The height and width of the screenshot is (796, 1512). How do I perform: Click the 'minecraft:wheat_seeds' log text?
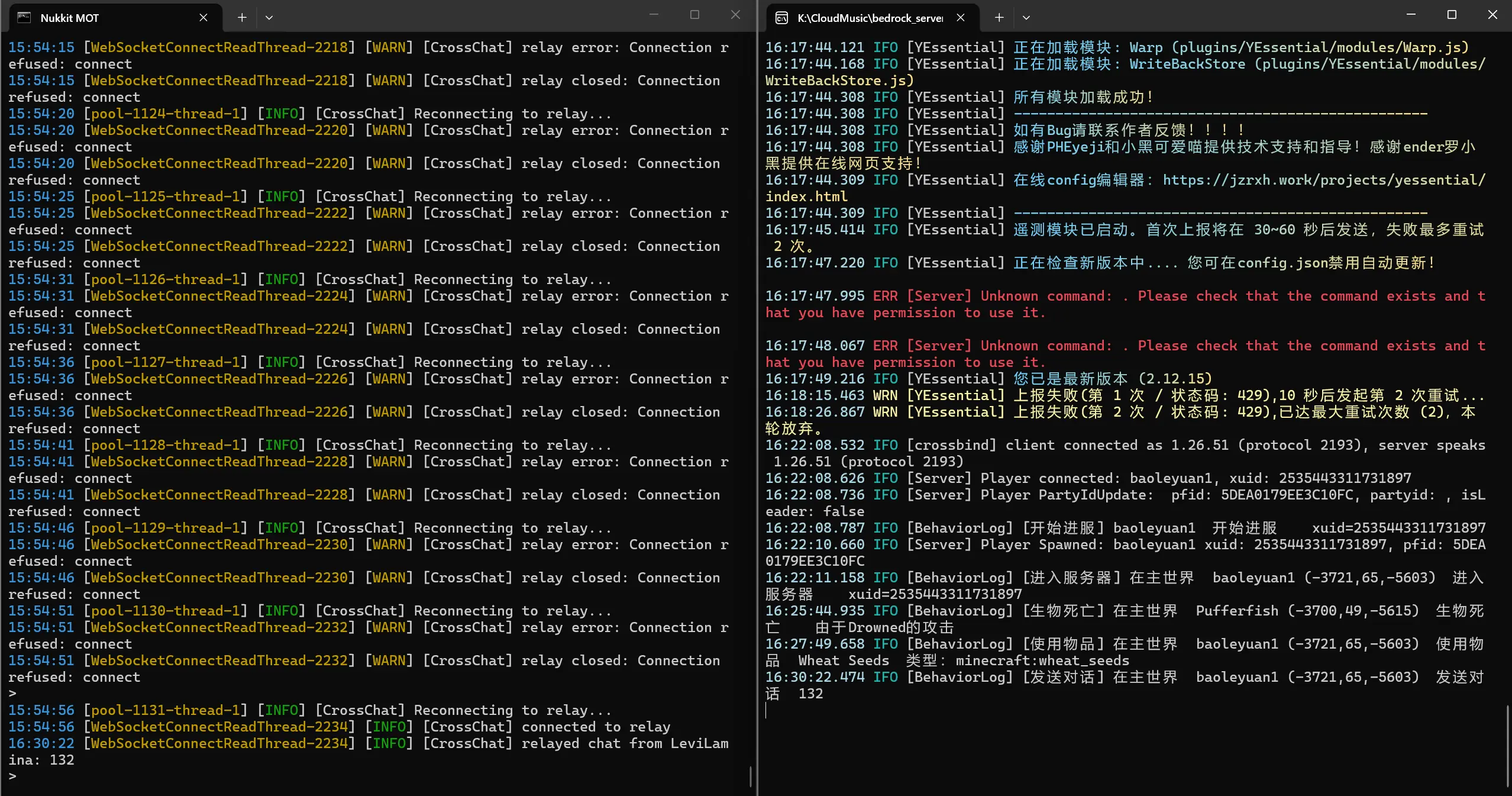coord(1042,660)
